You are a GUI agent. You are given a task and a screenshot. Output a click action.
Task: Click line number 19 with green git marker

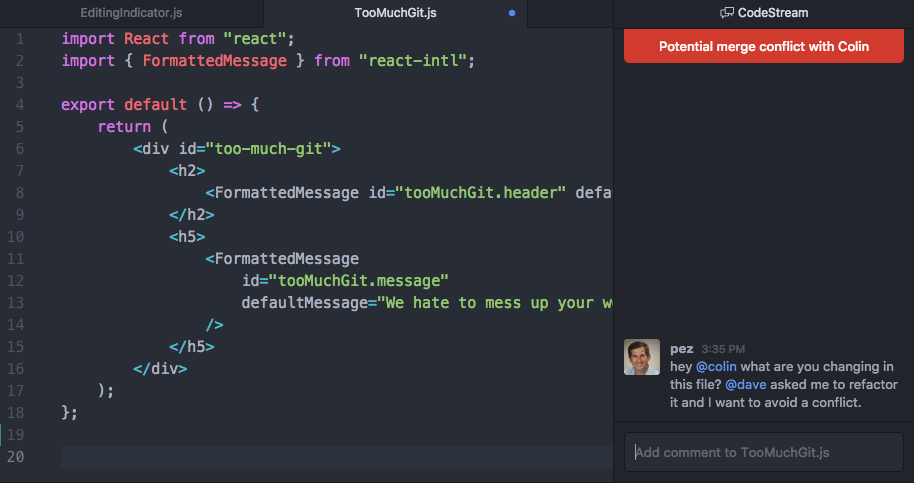click(16, 435)
